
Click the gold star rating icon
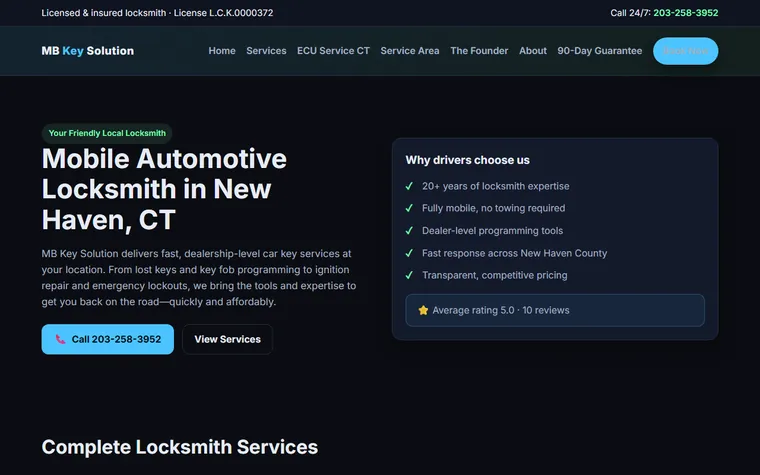[x=423, y=310]
